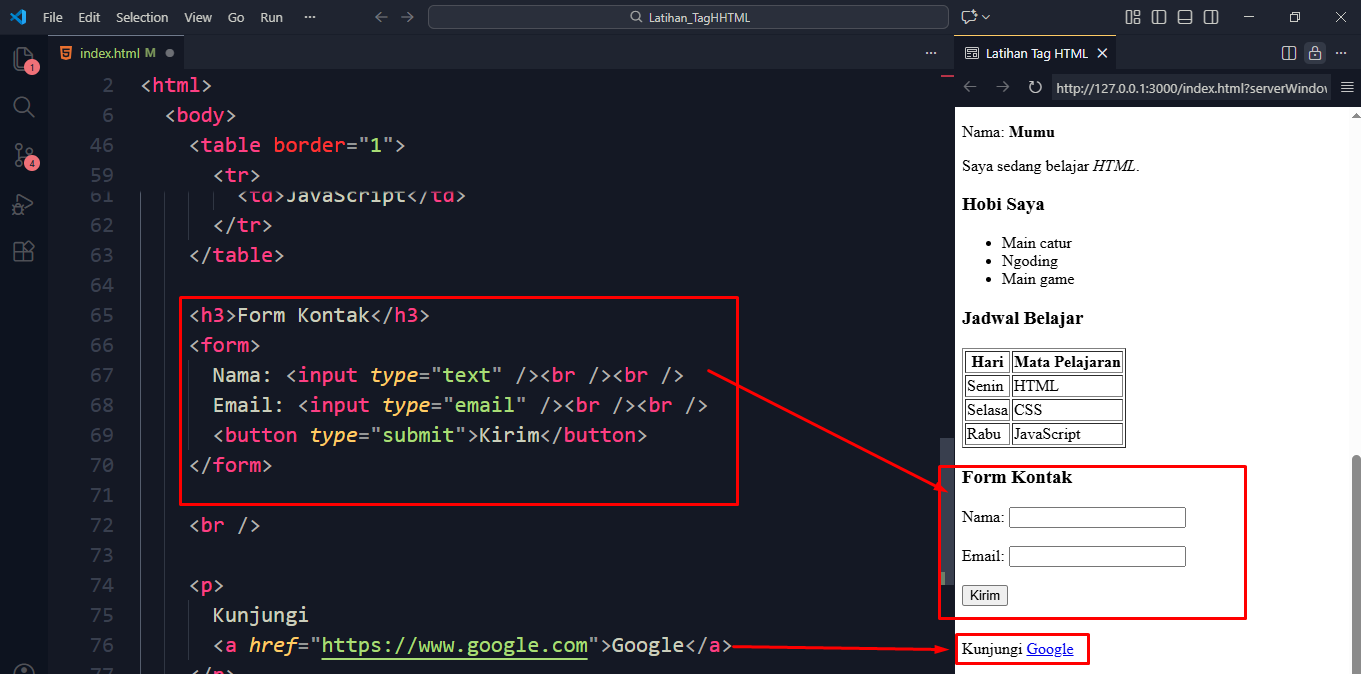Open the preview browser hamburger menu
This screenshot has height=674, width=1361.
click(1347, 88)
